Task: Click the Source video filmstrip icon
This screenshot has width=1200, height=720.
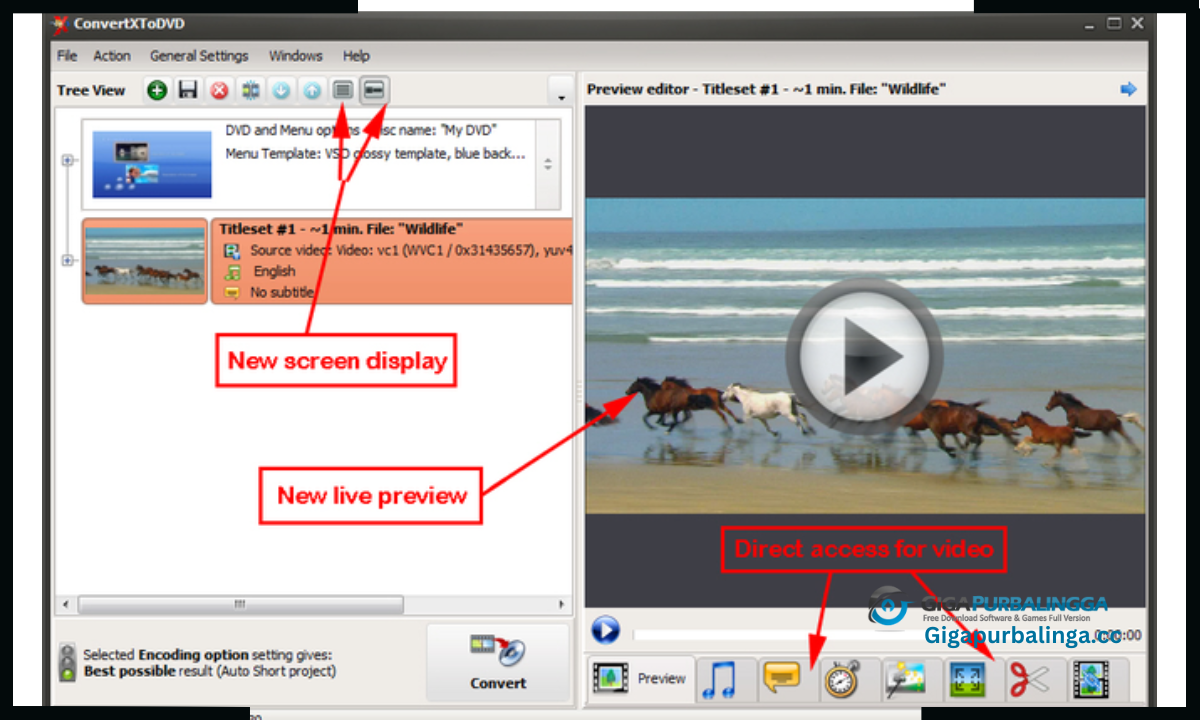Action: [x=232, y=251]
